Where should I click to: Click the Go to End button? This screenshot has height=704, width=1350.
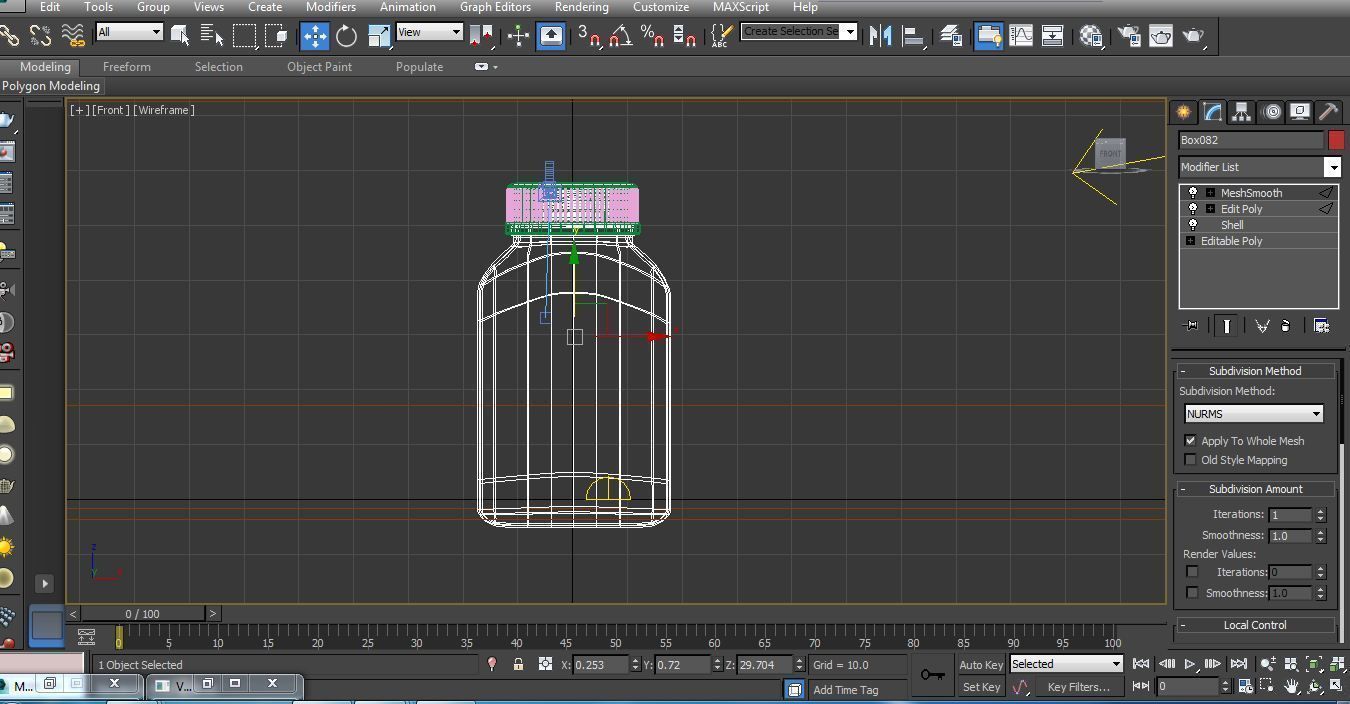(x=1238, y=664)
